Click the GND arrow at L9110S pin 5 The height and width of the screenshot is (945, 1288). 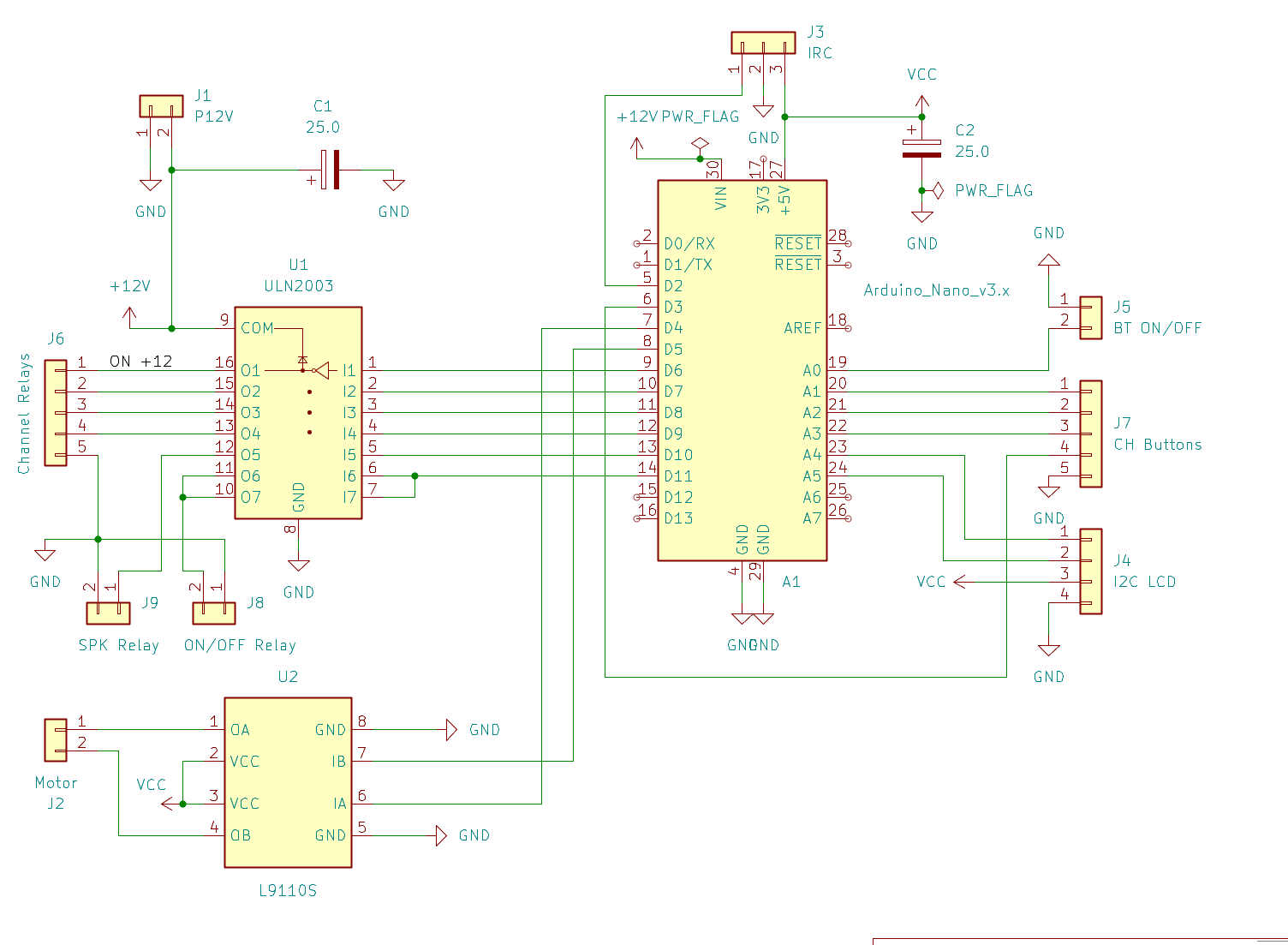tap(442, 835)
